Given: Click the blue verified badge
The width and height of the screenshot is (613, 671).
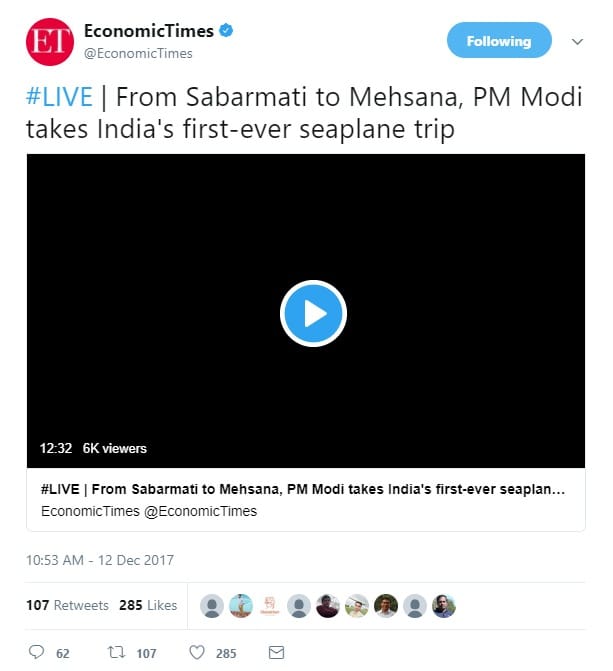Looking at the screenshot, I should (227, 32).
